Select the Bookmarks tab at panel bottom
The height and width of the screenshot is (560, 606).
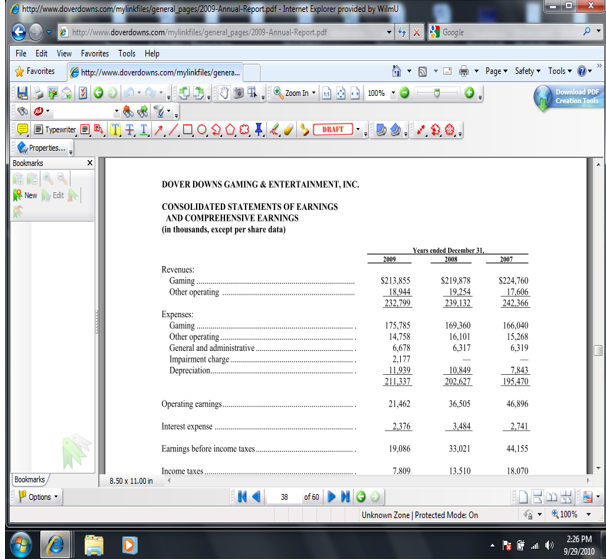[x=28, y=480]
